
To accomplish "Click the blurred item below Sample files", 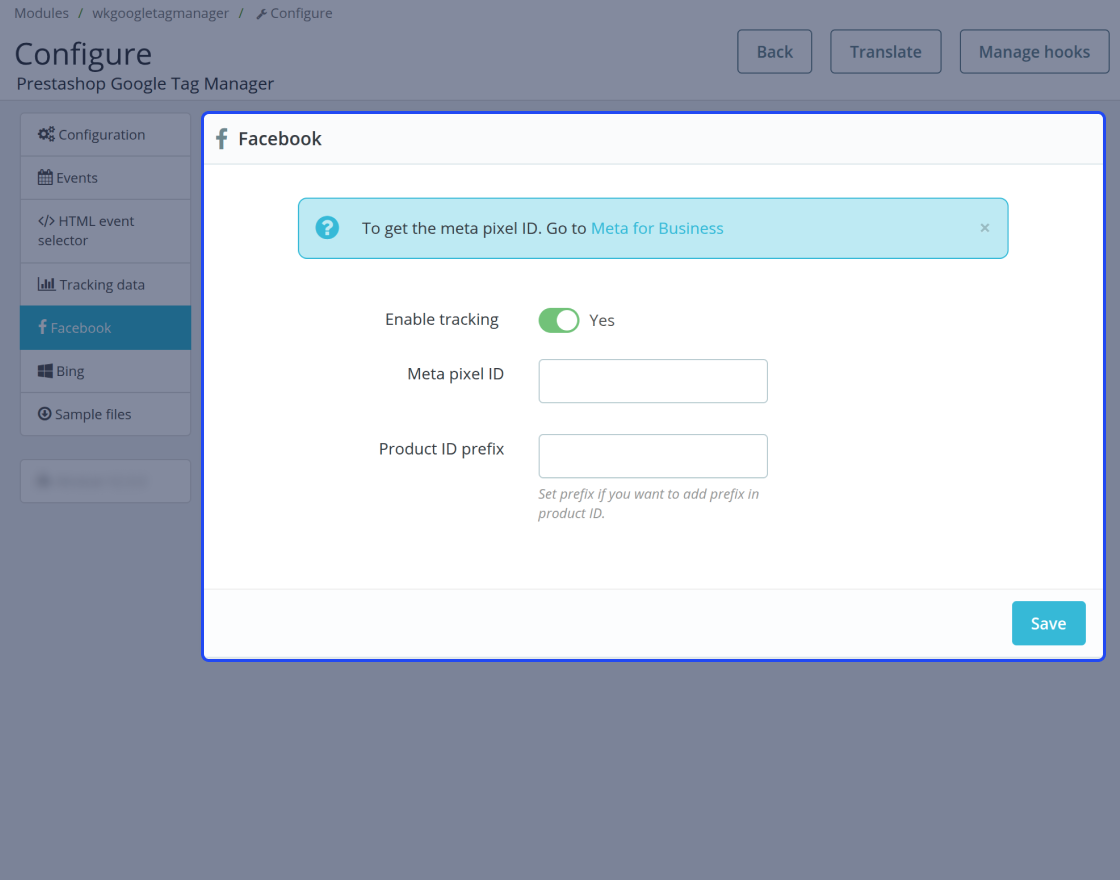I will coord(106,481).
